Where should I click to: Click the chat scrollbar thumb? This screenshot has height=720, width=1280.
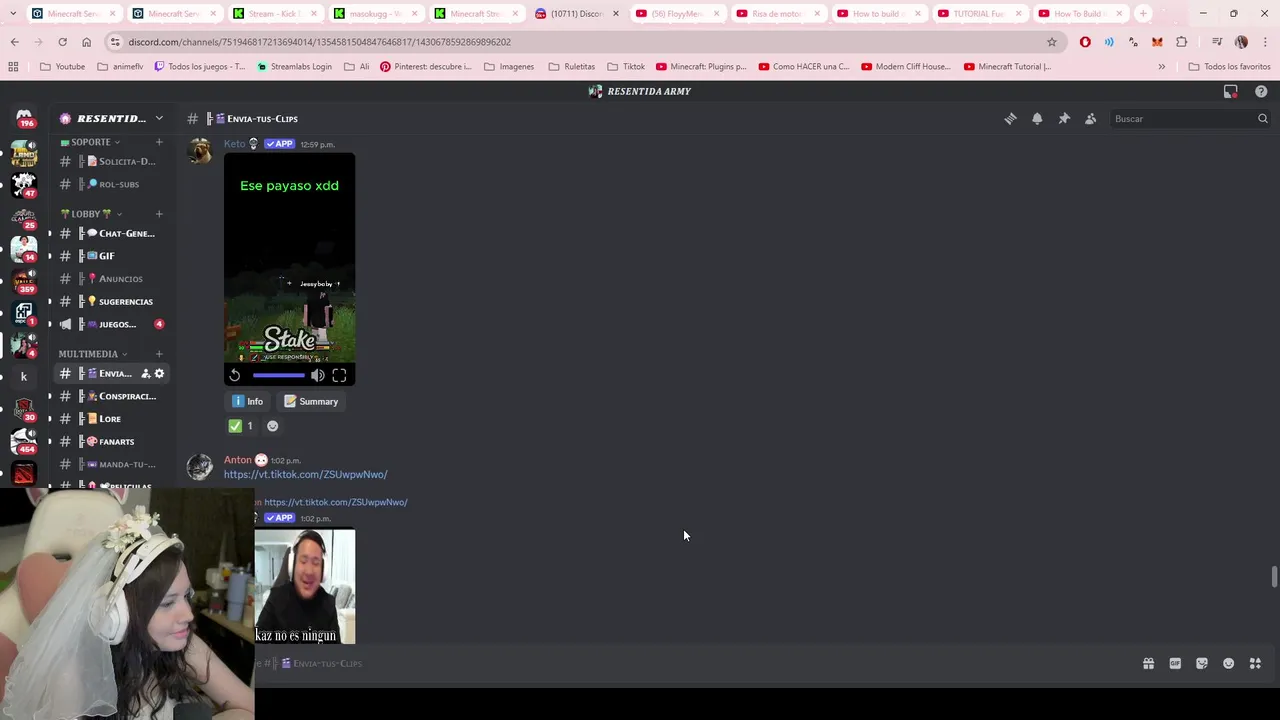(x=1274, y=577)
